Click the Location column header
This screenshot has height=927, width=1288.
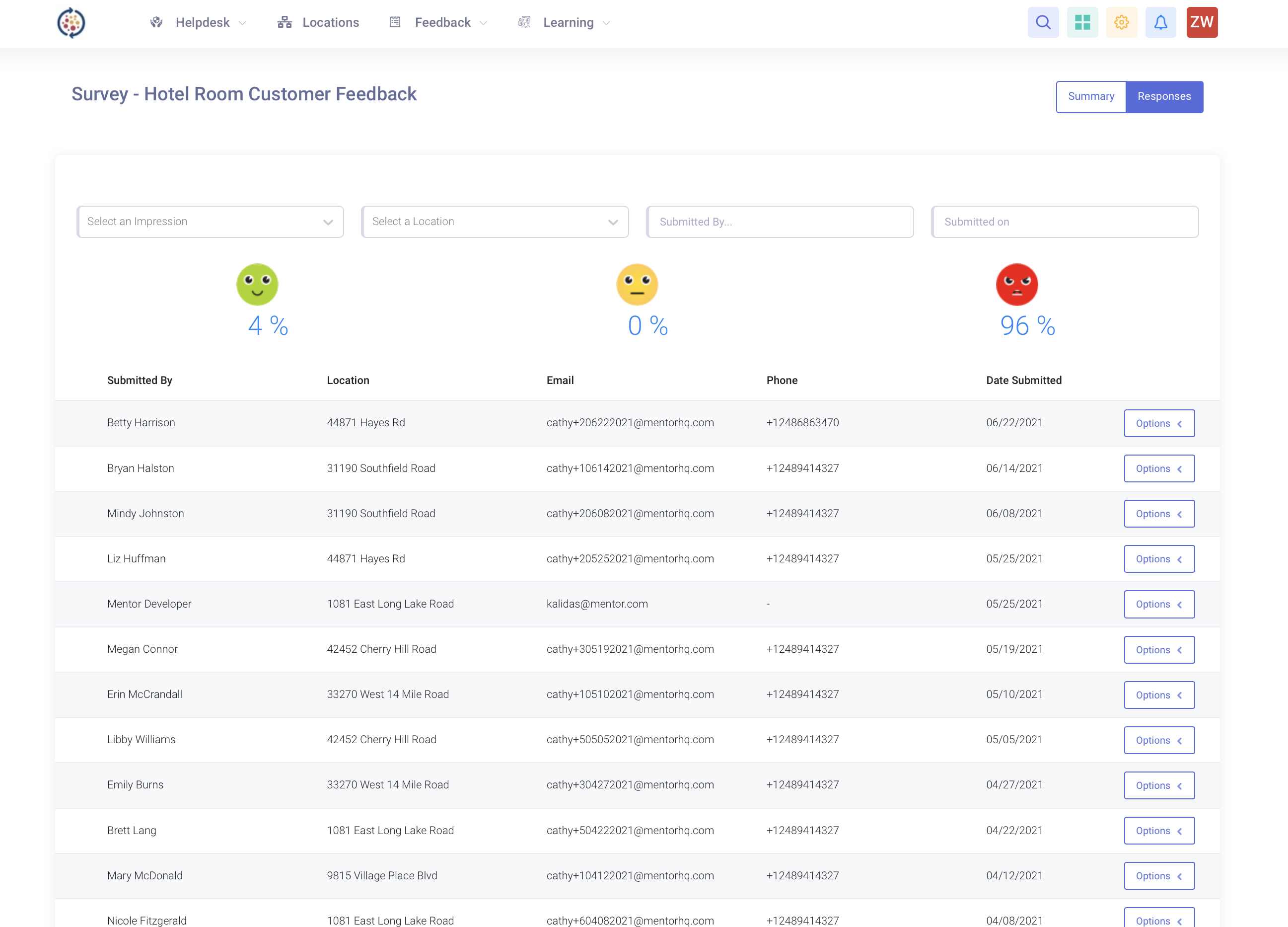point(348,380)
